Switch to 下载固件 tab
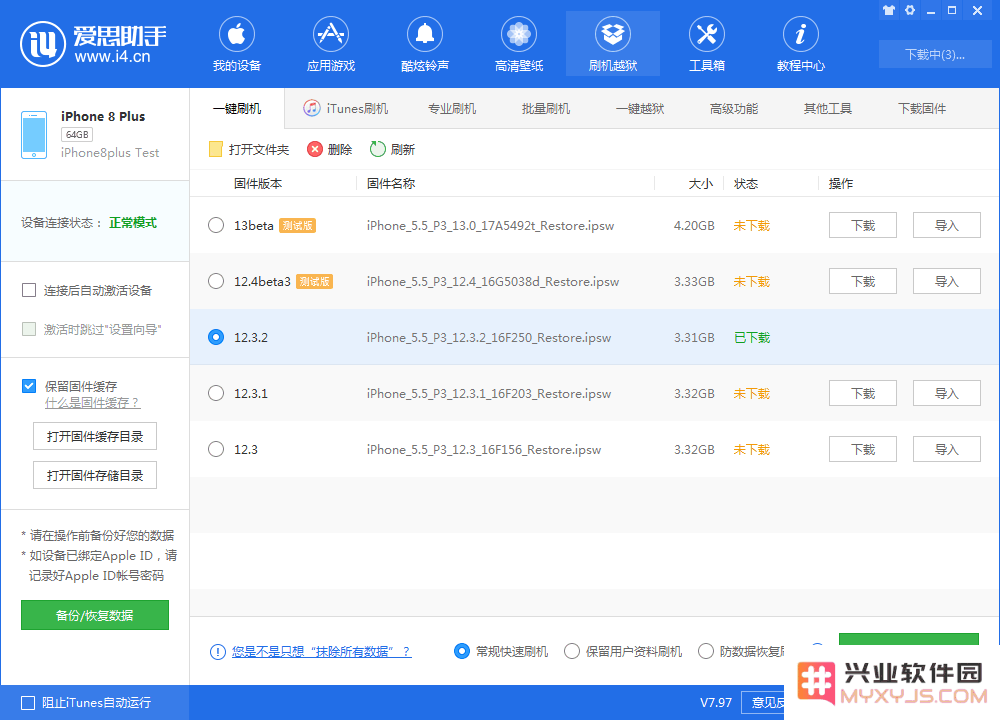Screen dimensions: 1000x720 pyautogui.click(x=922, y=108)
